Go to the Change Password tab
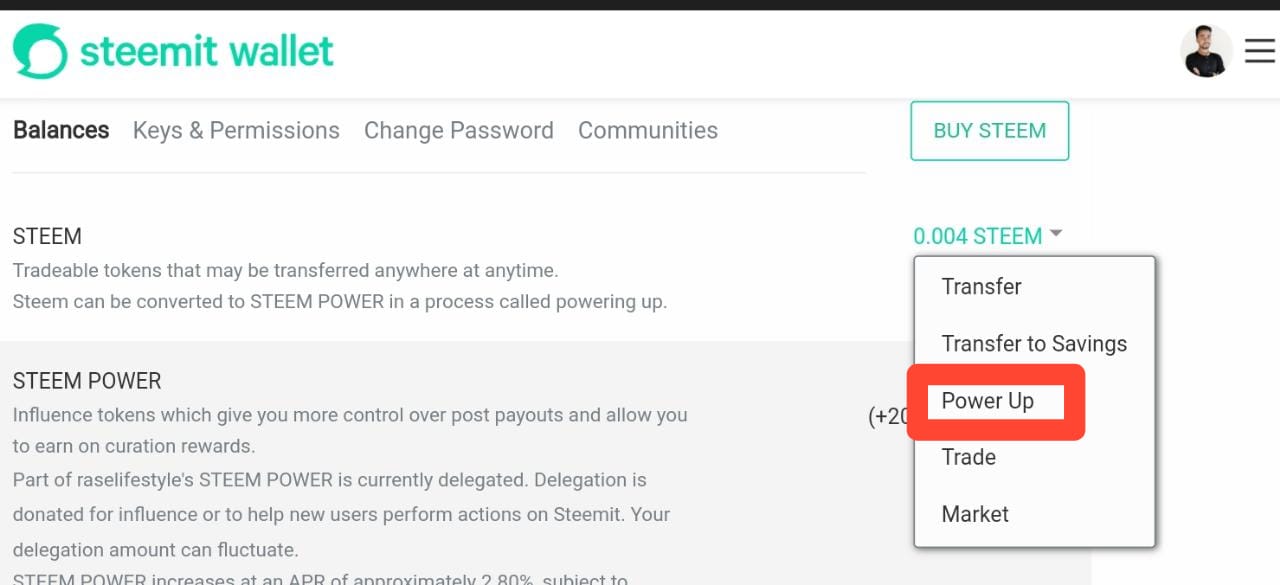The width and height of the screenshot is (1280, 585). tap(458, 130)
